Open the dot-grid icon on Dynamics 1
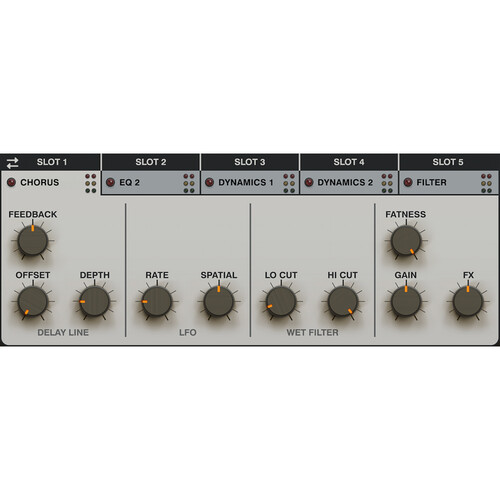Screen dimensions: 500x500 click(289, 183)
